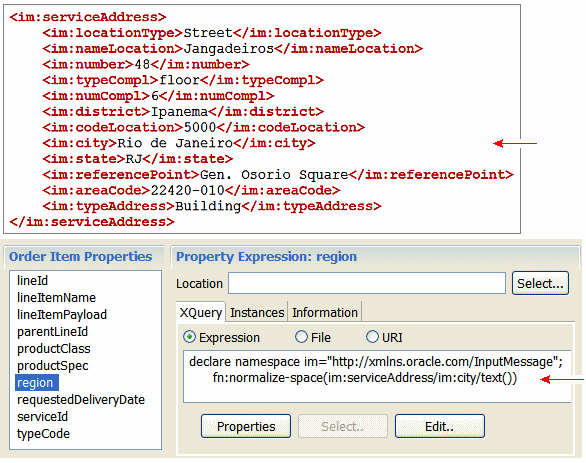
Task: Click the im:nameLocation Jangadeiros line
Action: [232, 49]
